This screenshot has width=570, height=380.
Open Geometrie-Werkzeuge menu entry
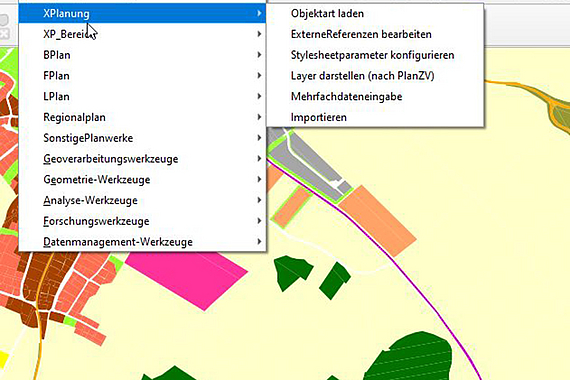point(142,179)
